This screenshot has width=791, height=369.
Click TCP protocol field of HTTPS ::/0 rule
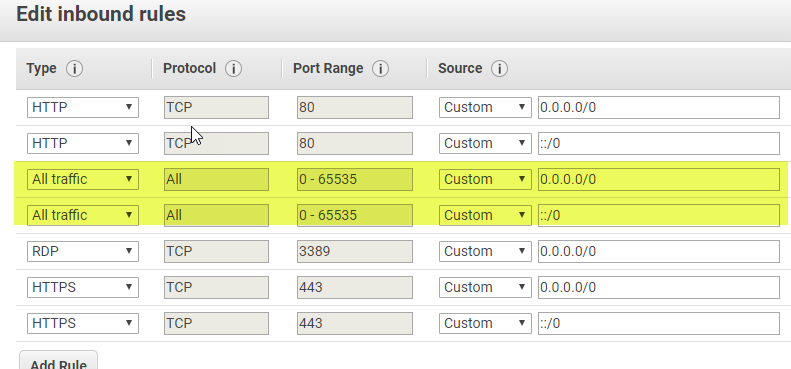tap(216, 323)
